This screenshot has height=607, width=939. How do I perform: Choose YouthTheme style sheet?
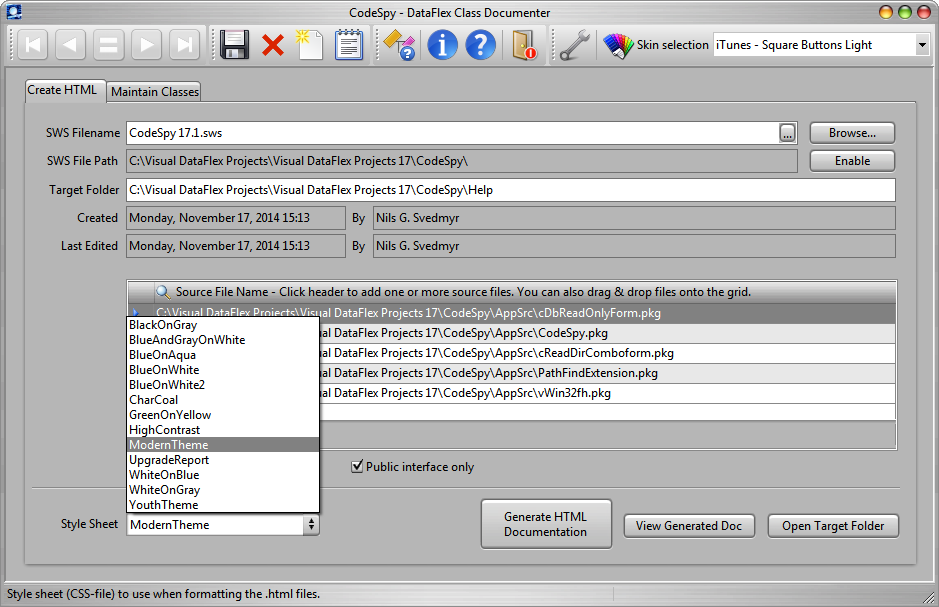(x=223, y=505)
